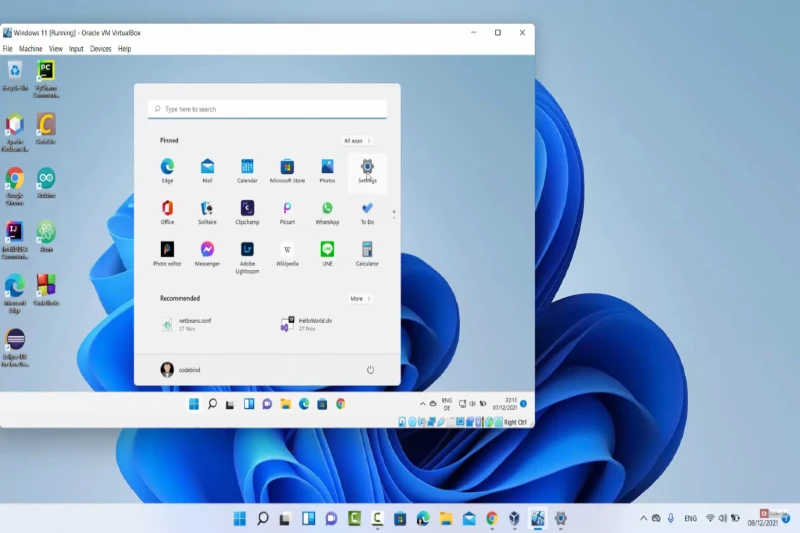Image resolution: width=800 pixels, height=533 pixels.
Task: Show hidden icons in host system tray
Action: [643, 519]
